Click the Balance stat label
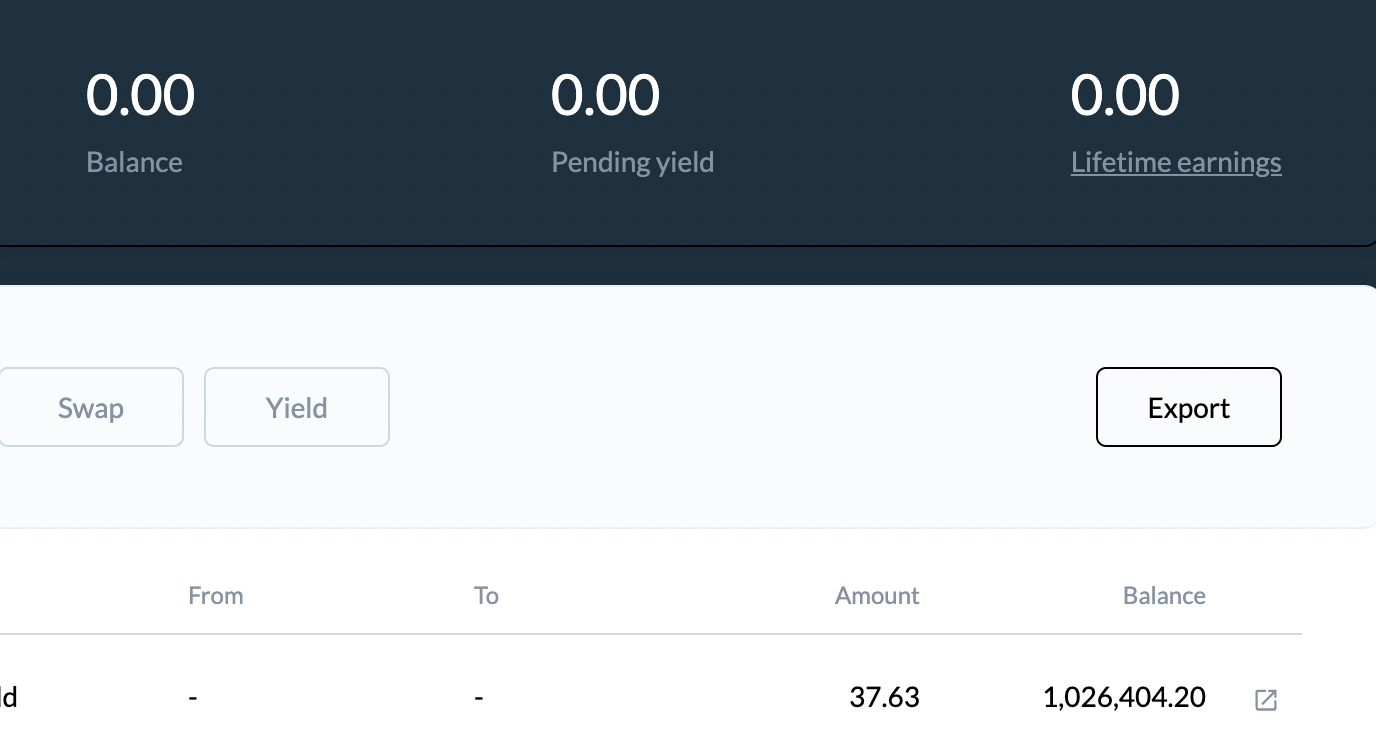This screenshot has height=752, width=1376. tap(134, 161)
